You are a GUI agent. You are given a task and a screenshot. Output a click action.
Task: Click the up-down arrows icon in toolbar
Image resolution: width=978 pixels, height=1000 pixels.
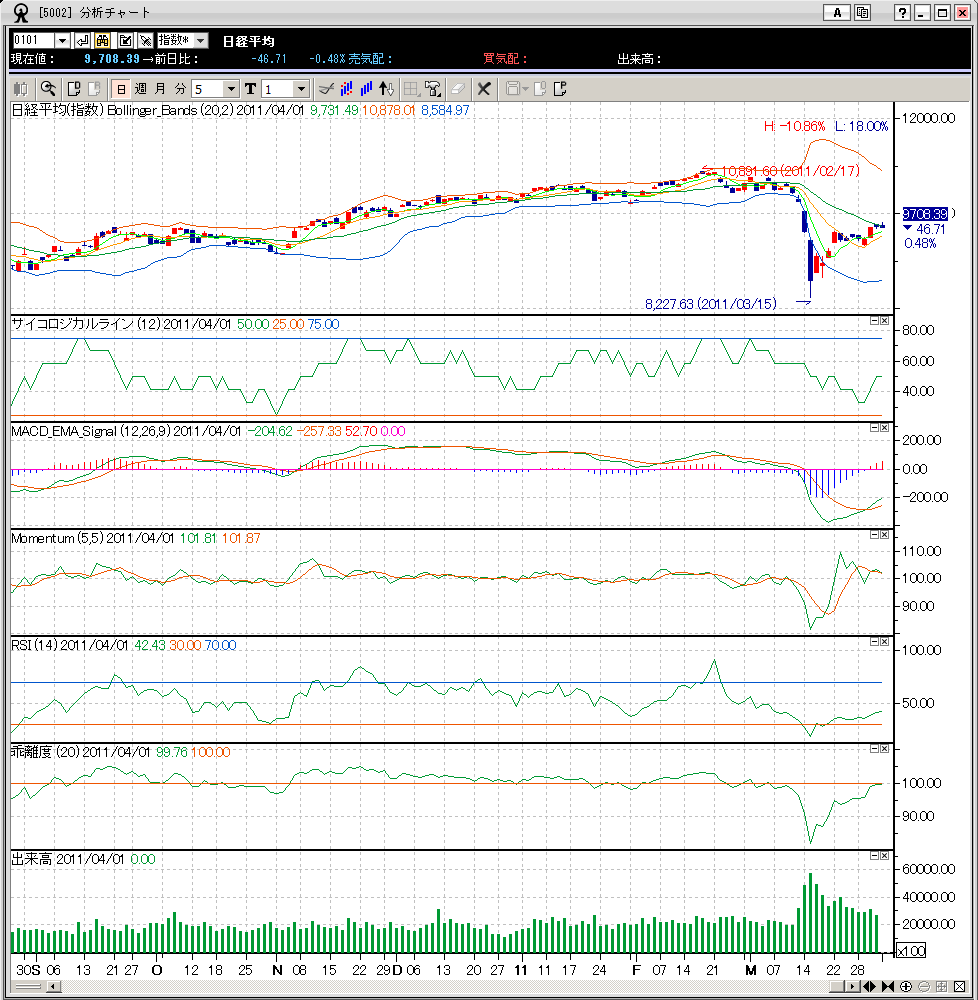point(388,88)
